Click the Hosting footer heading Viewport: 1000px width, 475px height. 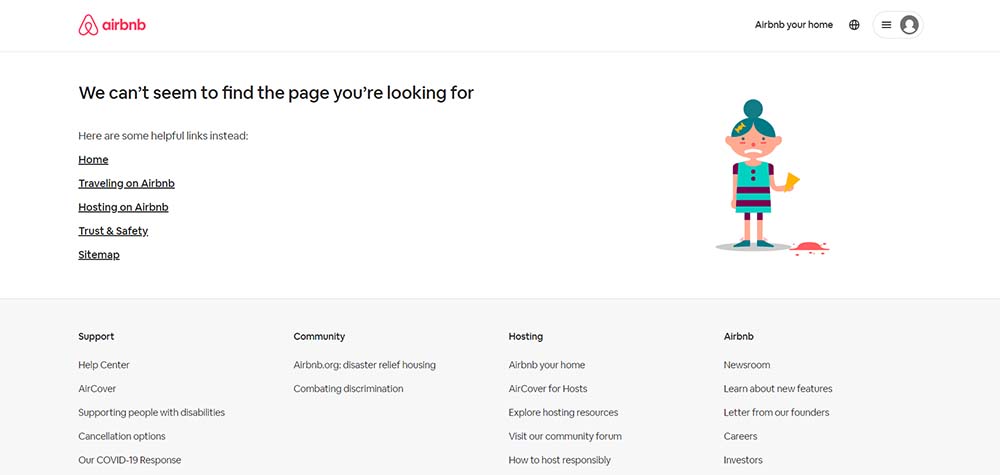point(526,336)
